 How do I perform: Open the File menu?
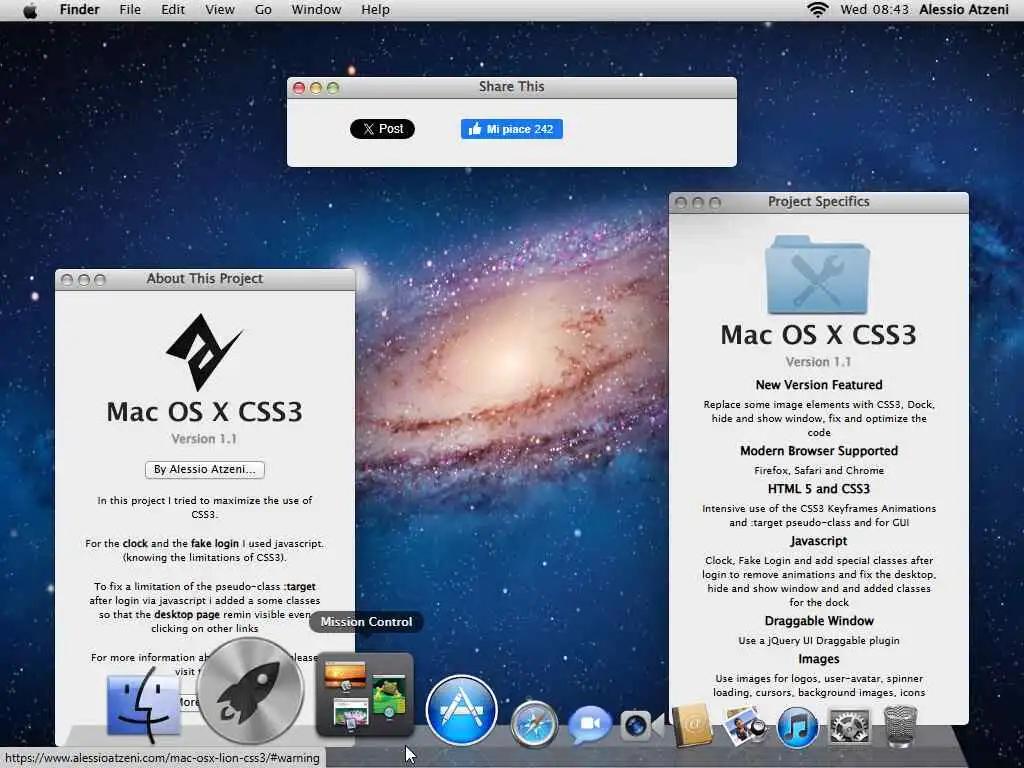point(130,10)
